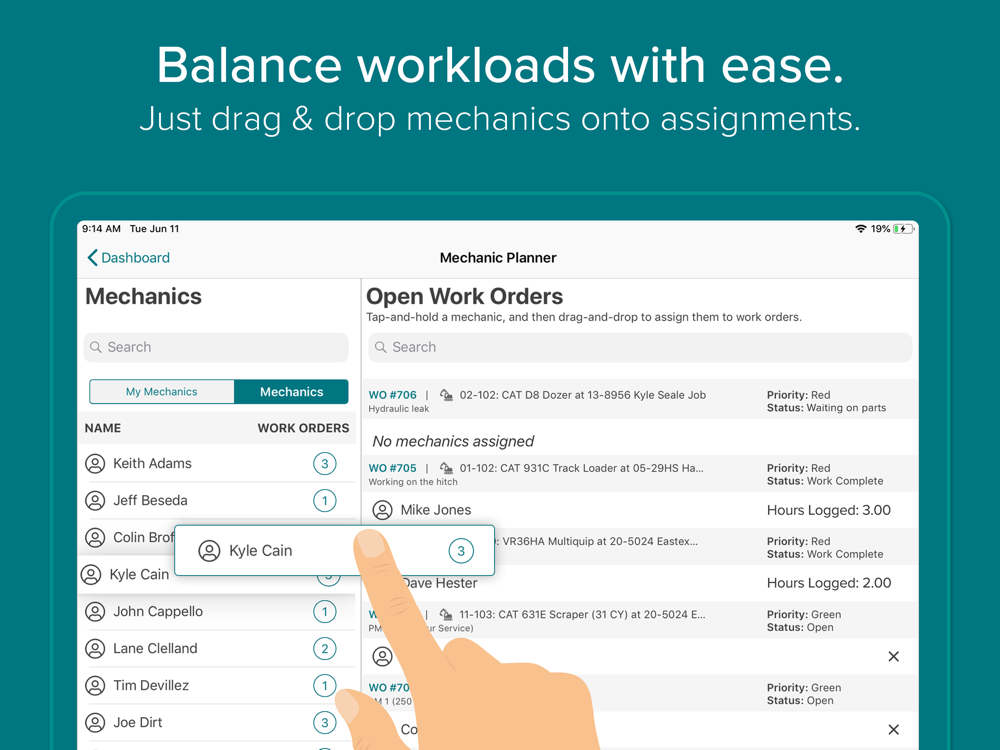Select Jeff Beseda avatar icon

[95, 501]
